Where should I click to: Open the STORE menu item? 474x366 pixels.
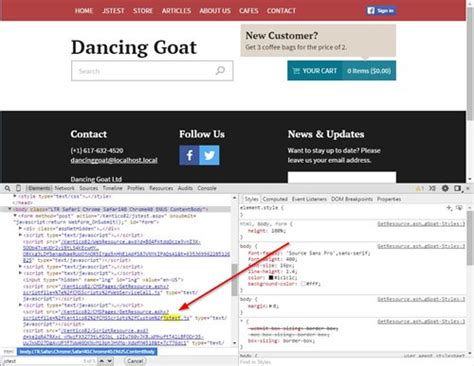[x=143, y=11]
